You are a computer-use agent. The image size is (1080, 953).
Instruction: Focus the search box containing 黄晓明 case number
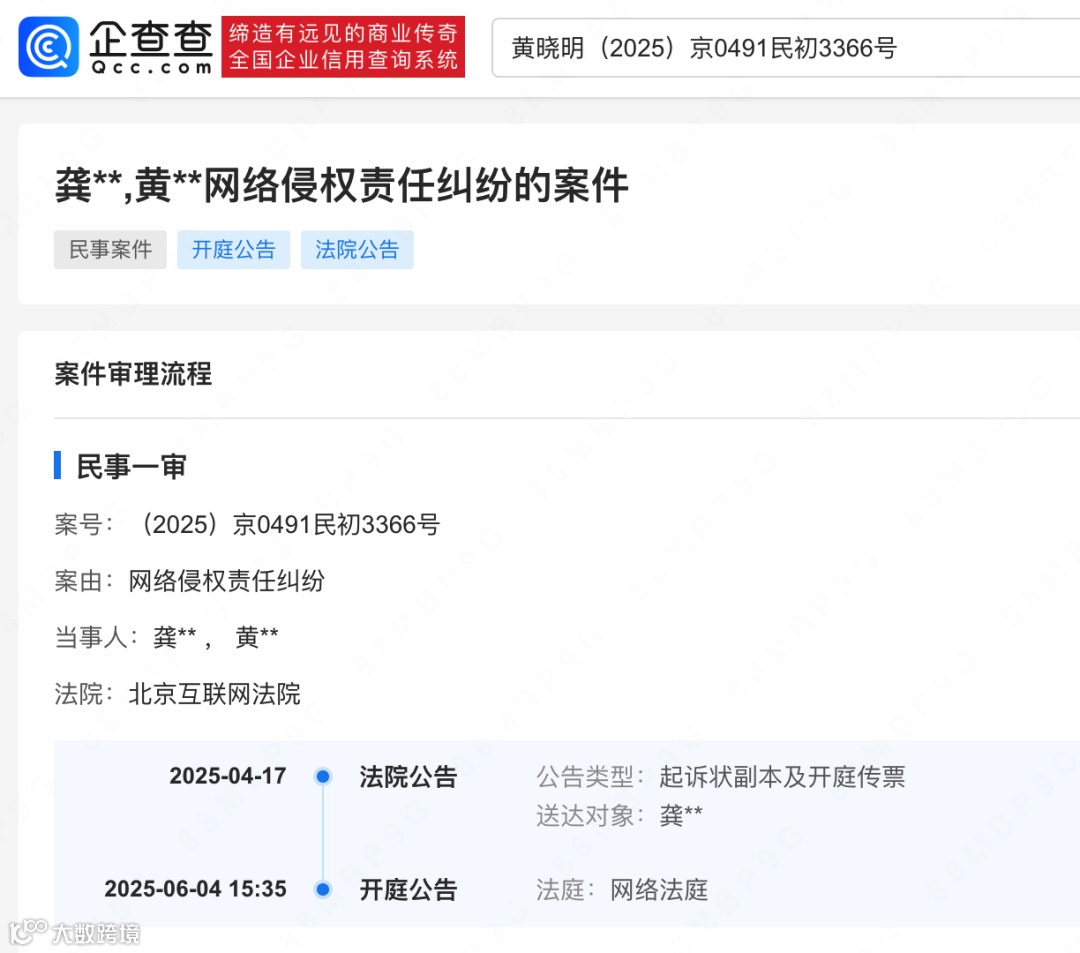point(785,48)
